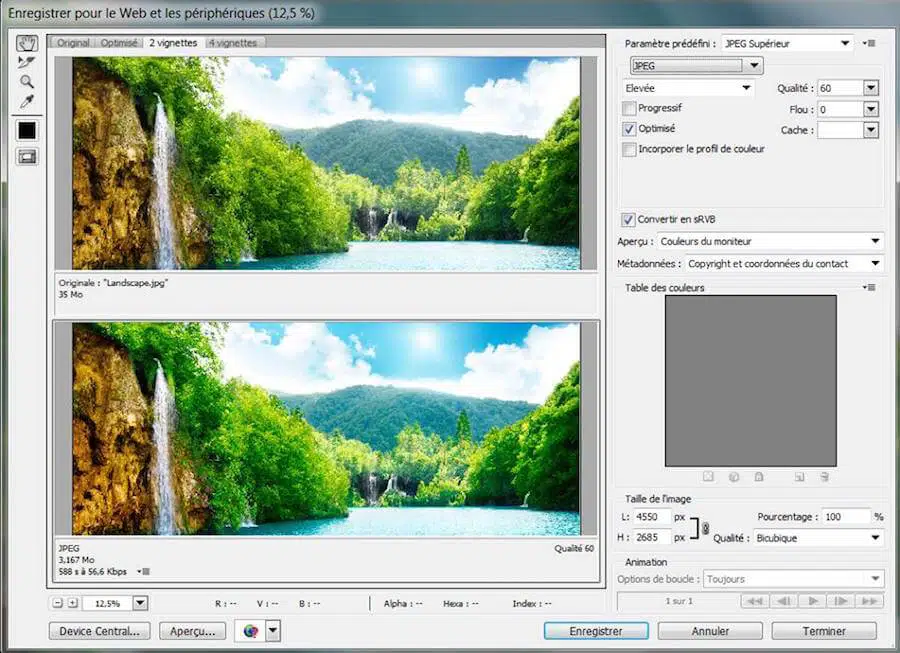Open the JPEG format dropdown

[696, 66]
